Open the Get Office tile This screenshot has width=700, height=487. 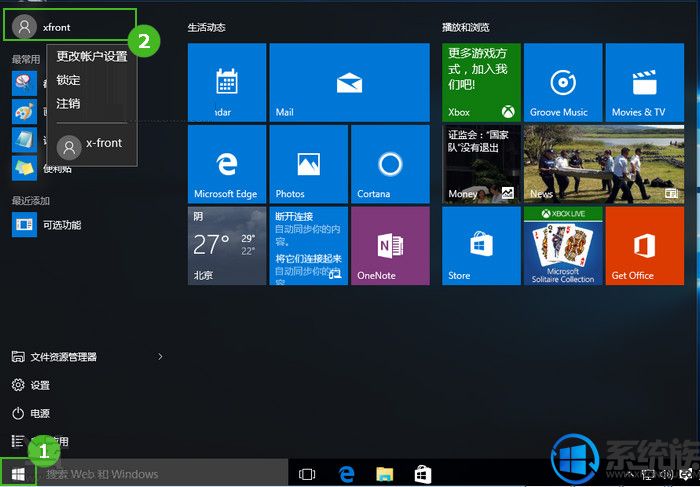[645, 246]
